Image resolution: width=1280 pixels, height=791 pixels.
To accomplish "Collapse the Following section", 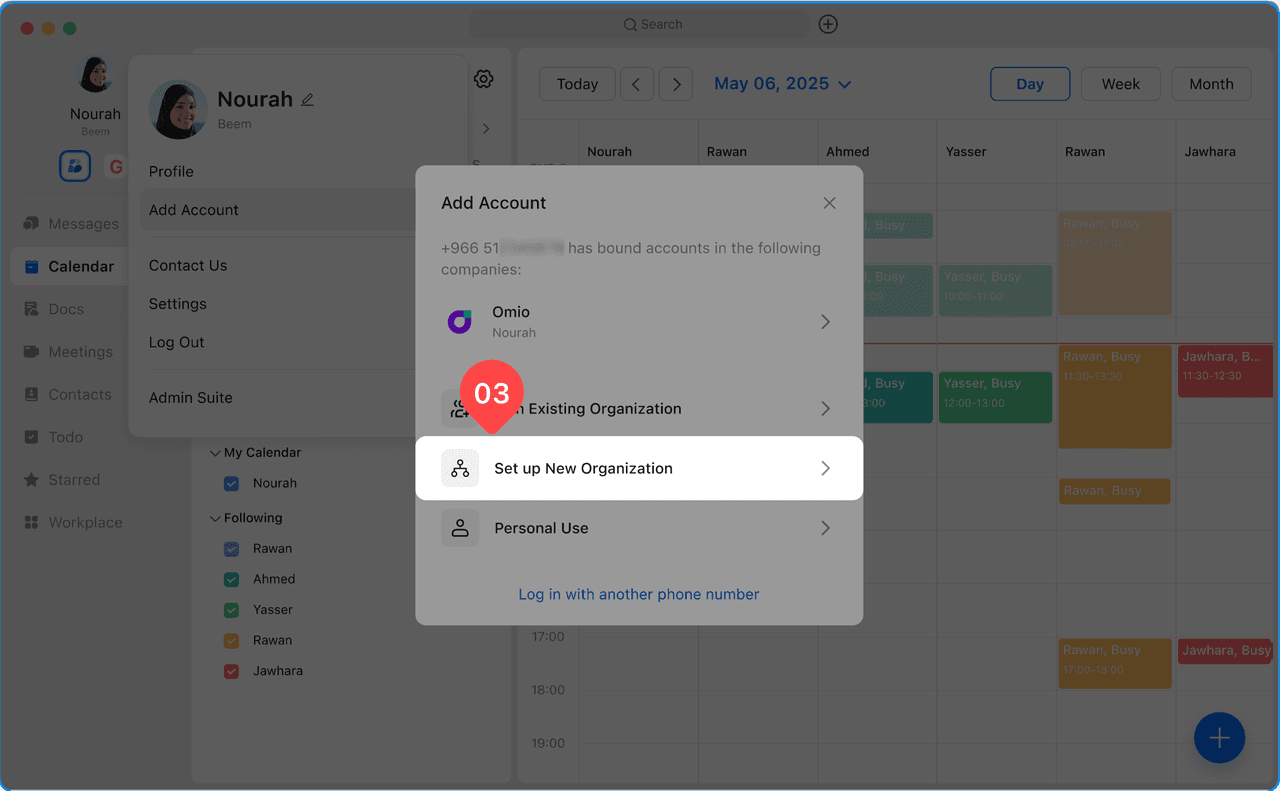I will click(215, 518).
